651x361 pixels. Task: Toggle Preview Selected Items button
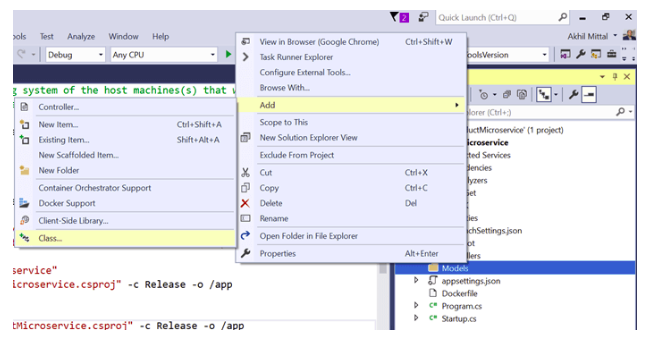click(x=589, y=95)
